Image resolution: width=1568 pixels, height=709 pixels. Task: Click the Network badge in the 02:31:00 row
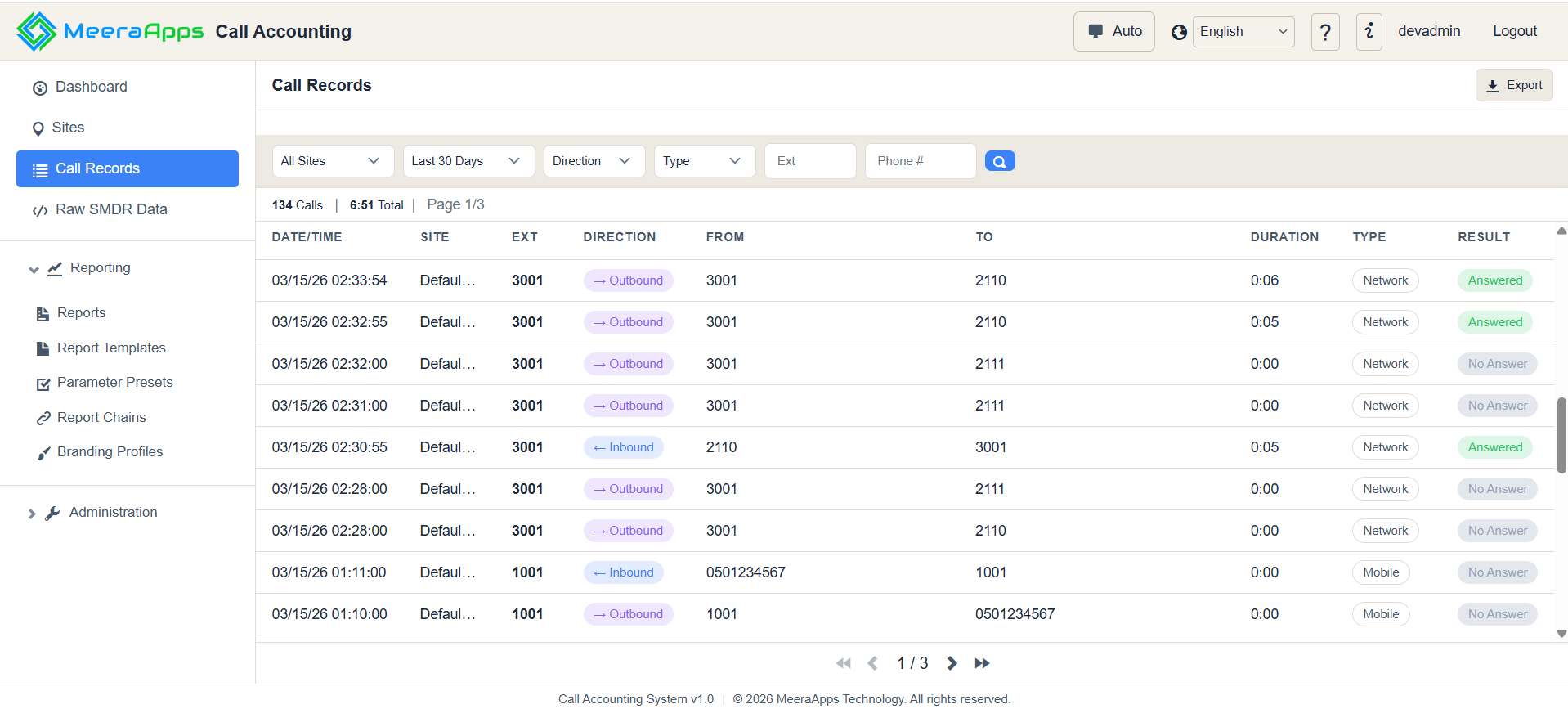[1385, 406]
